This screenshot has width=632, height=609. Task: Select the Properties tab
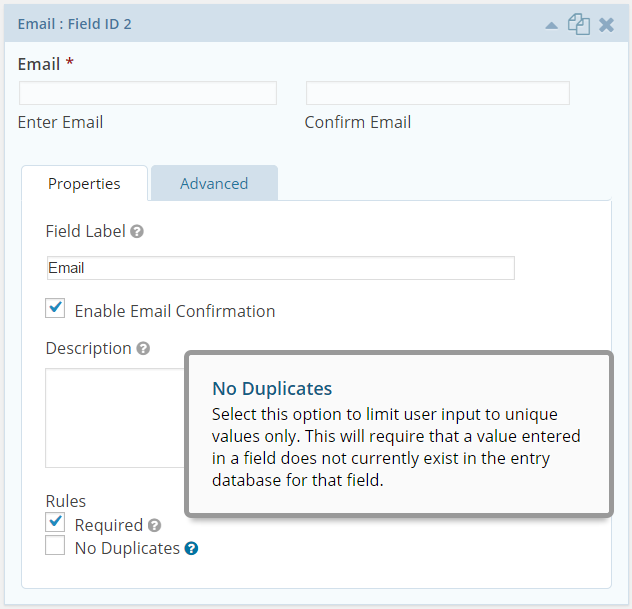pos(84,183)
